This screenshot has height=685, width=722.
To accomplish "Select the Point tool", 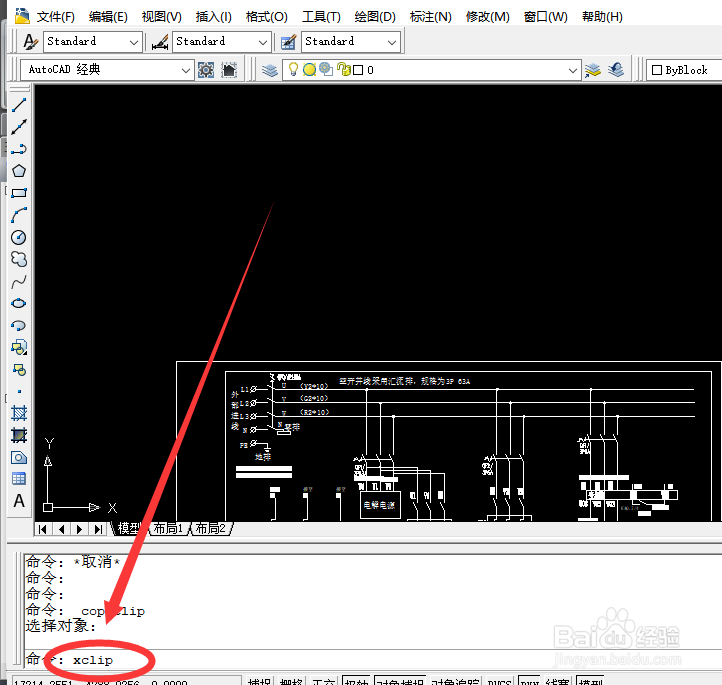I will (x=19, y=392).
